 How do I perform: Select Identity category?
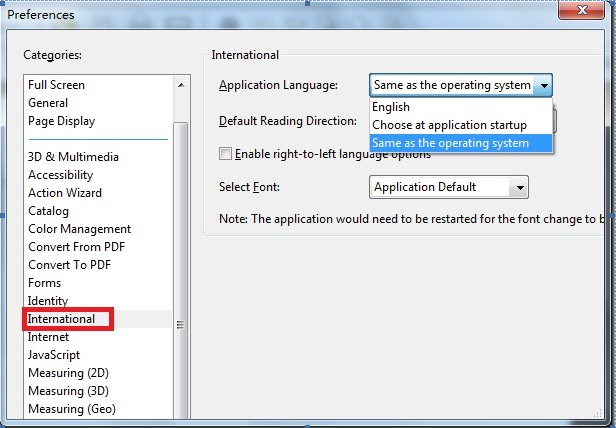click(x=48, y=301)
